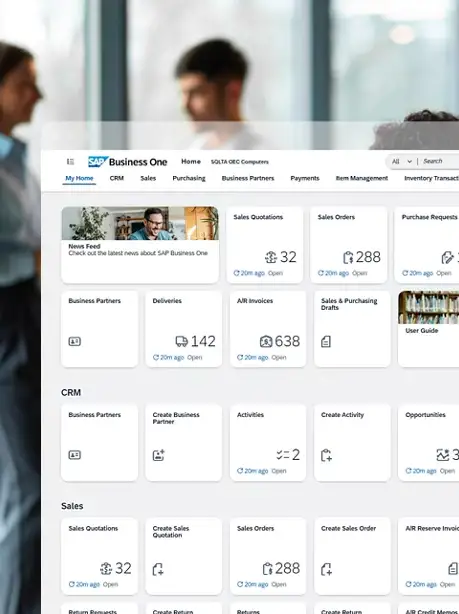Image resolution: width=459 pixels, height=614 pixels.
Task: Click the Sales Quotations icon in Sales section
Action: tap(106, 568)
